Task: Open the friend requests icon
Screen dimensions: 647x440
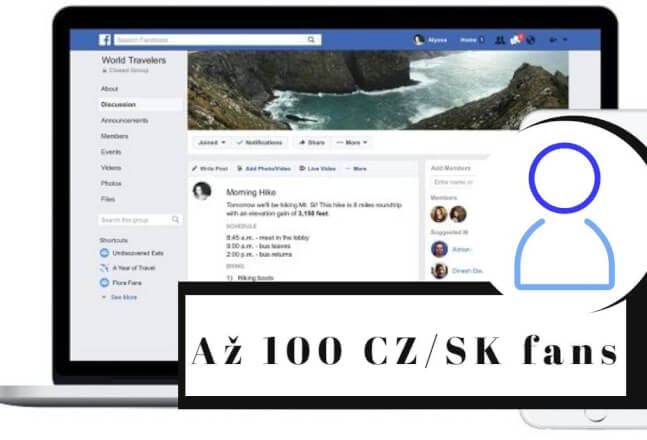Action: (500, 40)
